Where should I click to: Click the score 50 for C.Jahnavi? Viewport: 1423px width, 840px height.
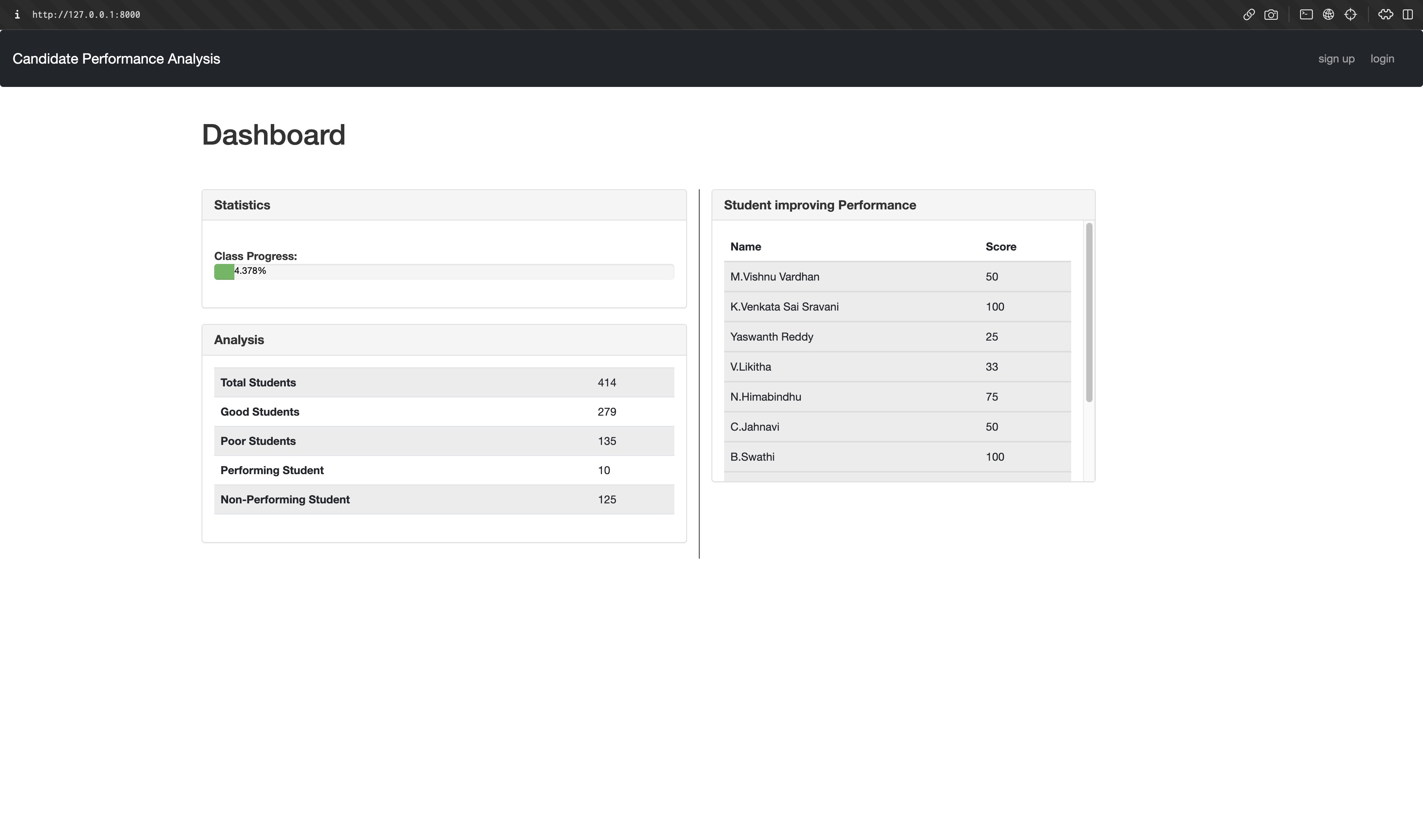click(x=991, y=427)
